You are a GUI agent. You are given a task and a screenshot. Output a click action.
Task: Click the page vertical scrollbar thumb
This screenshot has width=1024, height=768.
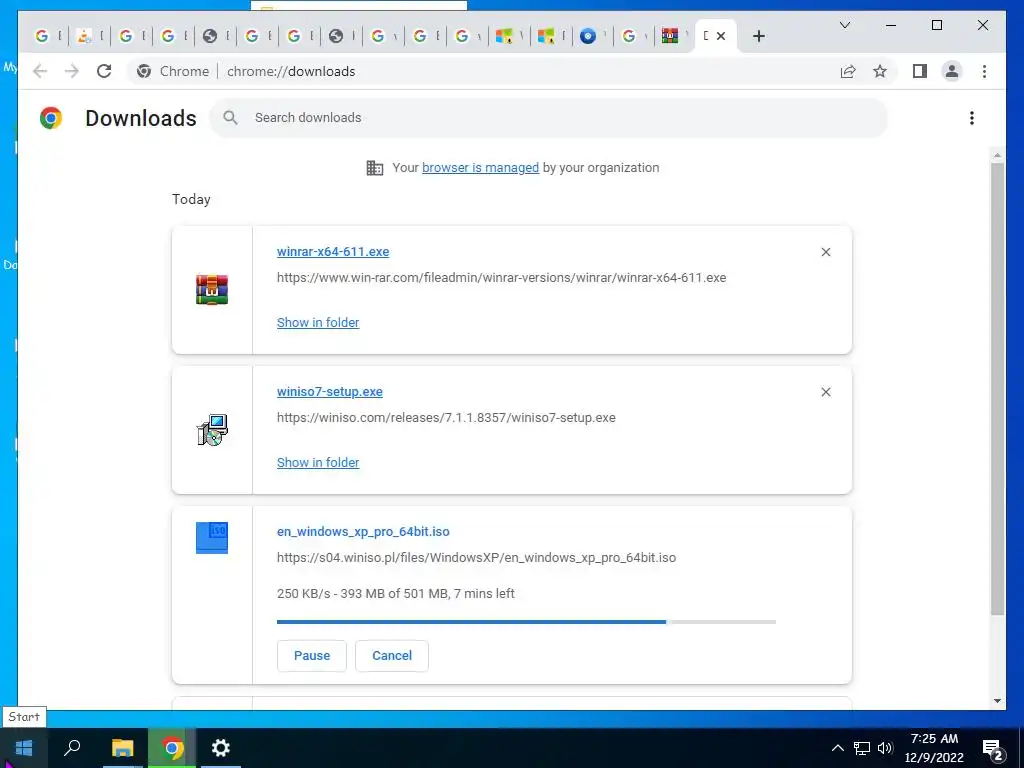(x=997, y=388)
